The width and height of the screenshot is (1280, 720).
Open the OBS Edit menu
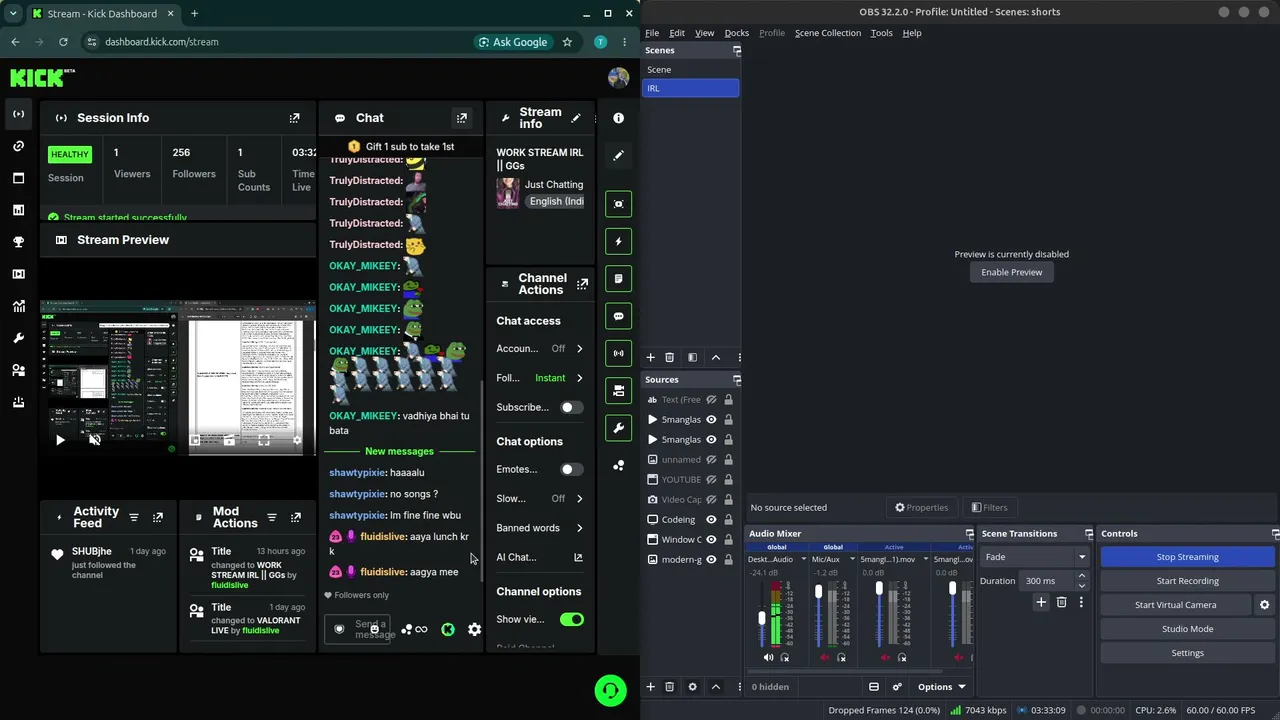tap(677, 33)
